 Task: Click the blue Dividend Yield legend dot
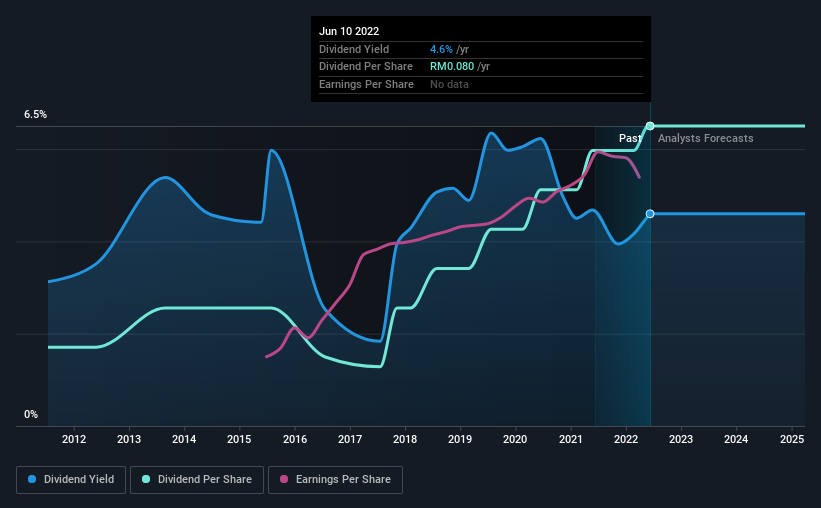coord(32,479)
